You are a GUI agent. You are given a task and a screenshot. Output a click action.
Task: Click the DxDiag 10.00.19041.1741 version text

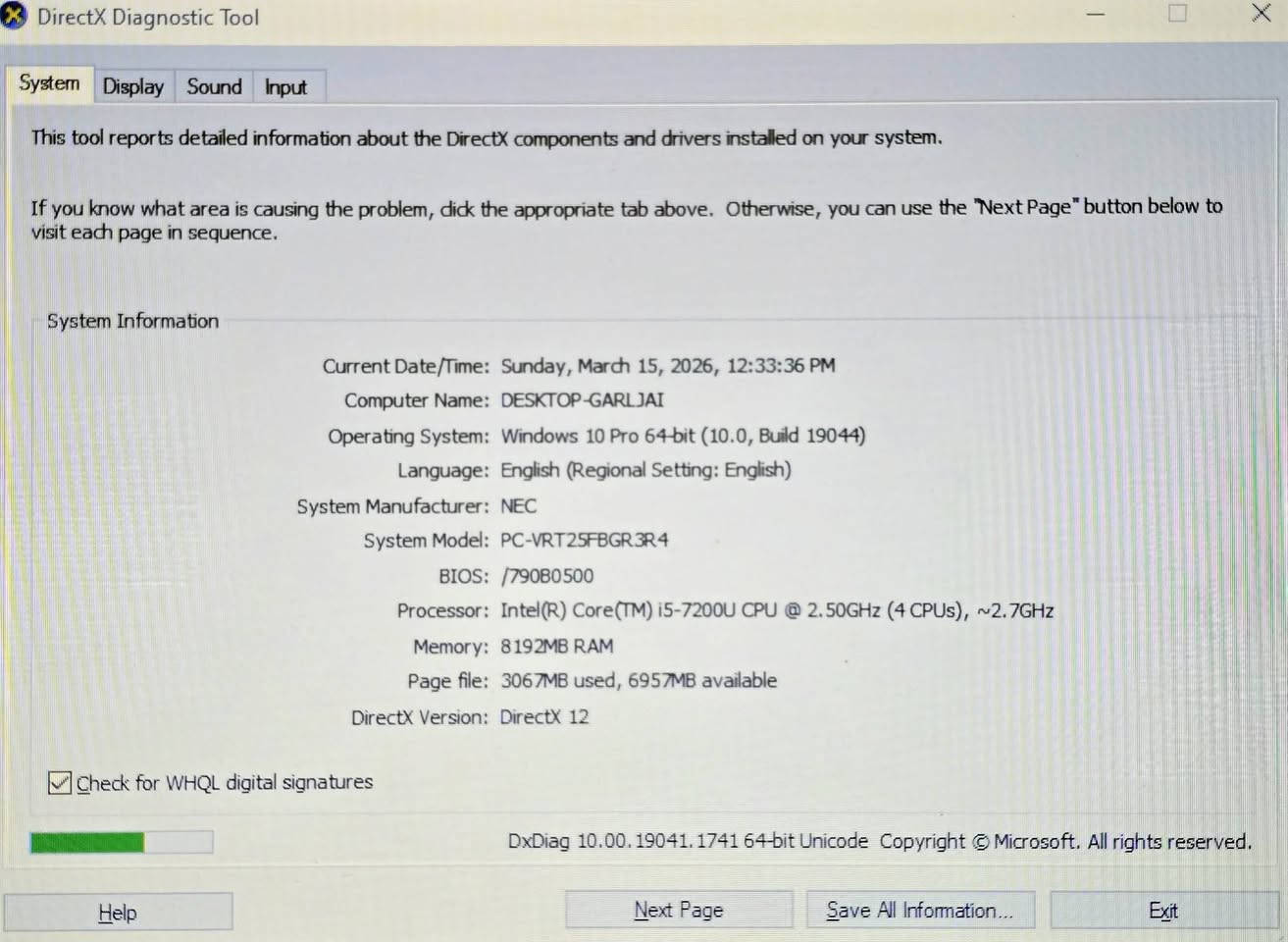(x=687, y=842)
